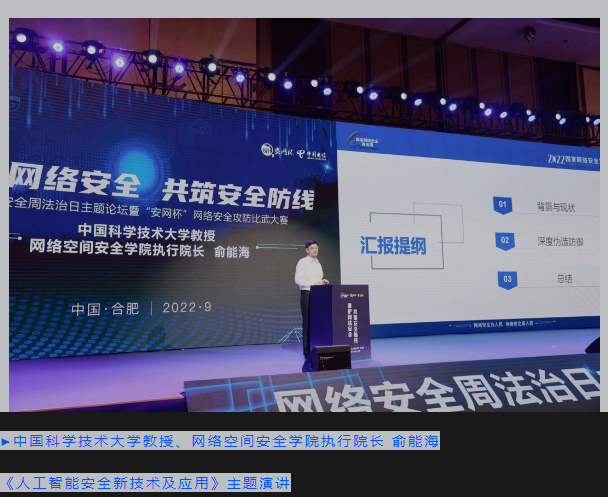Click the 中国·合肥 2022·9 text
608x497 pixels.
pyautogui.click(x=142, y=308)
